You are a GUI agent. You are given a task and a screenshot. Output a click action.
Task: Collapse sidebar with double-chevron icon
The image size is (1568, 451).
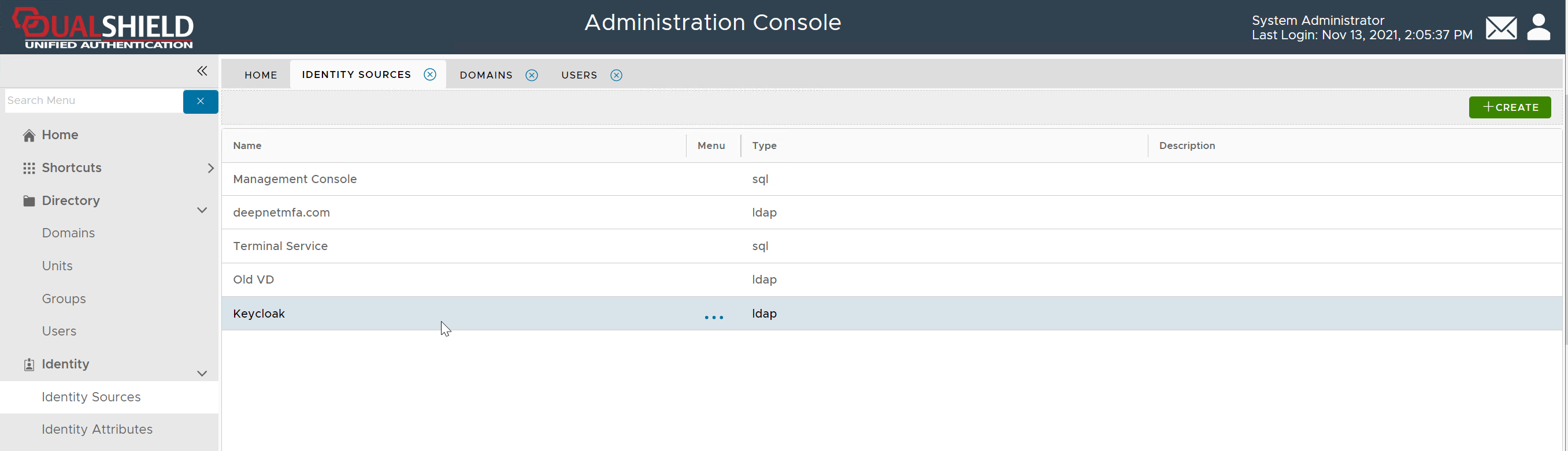202,71
